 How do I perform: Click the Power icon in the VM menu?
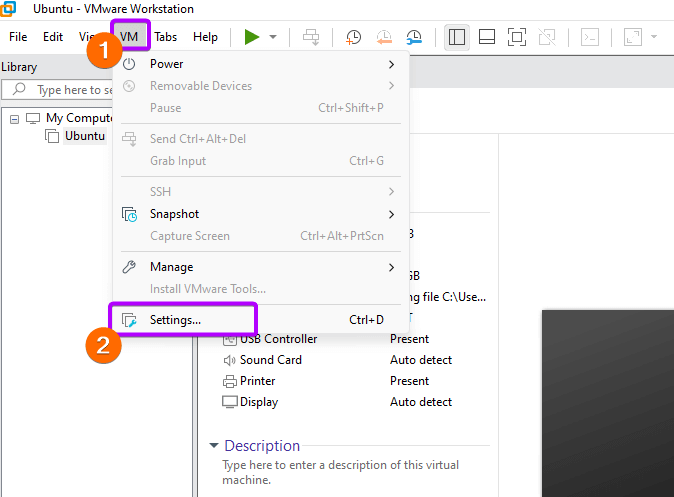coord(129,64)
